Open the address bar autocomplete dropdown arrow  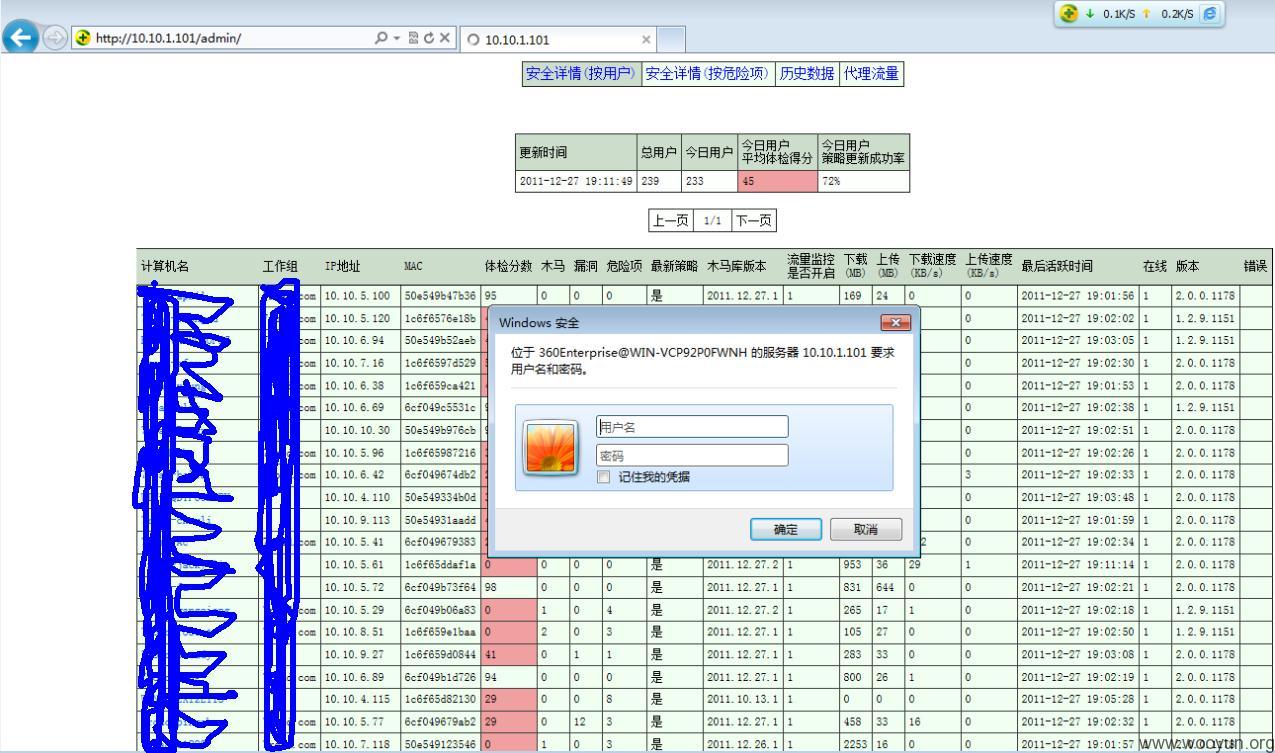(x=396, y=39)
